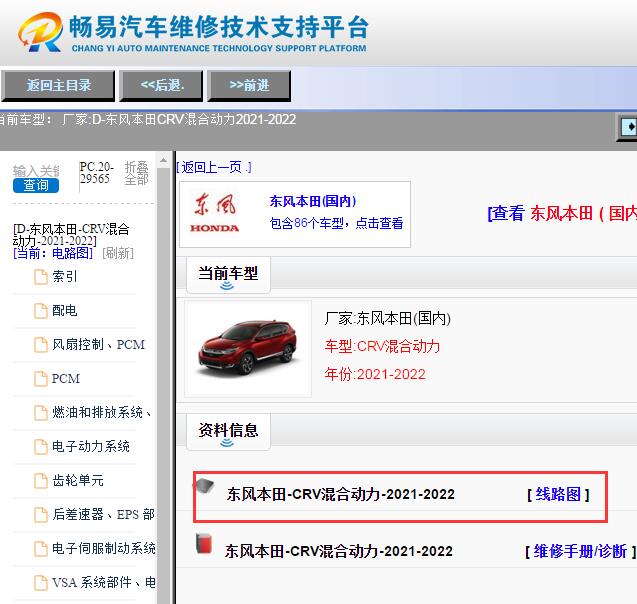The width and height of the screenshot is (637, 604).
Task: Open the 维修手册/诊断 link
Action: pos(580,551)
